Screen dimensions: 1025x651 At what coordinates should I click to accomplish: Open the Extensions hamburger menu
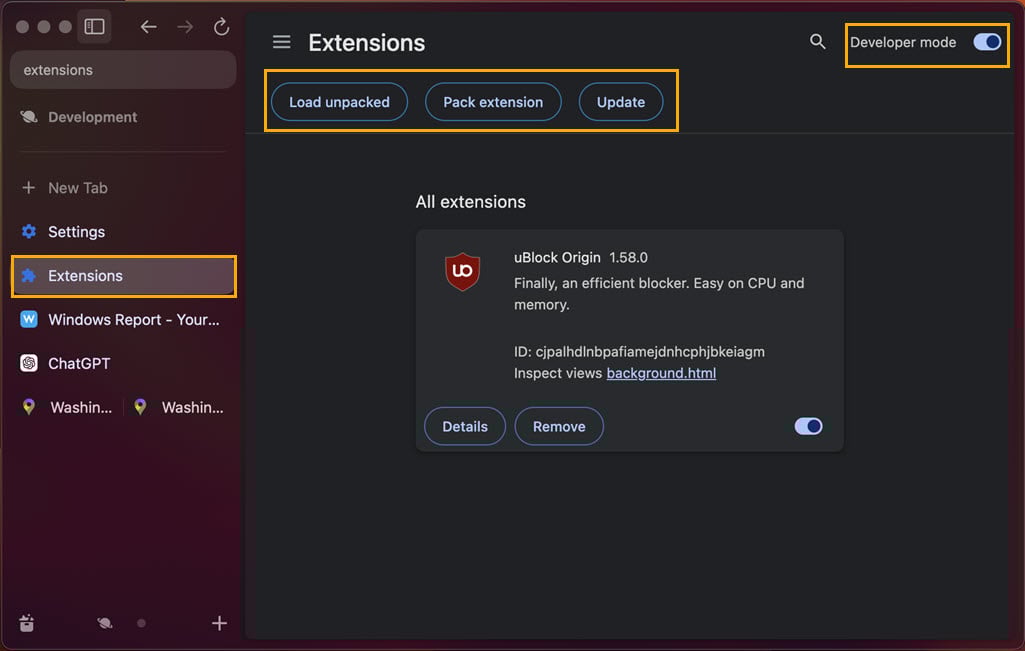pos(282,42)
